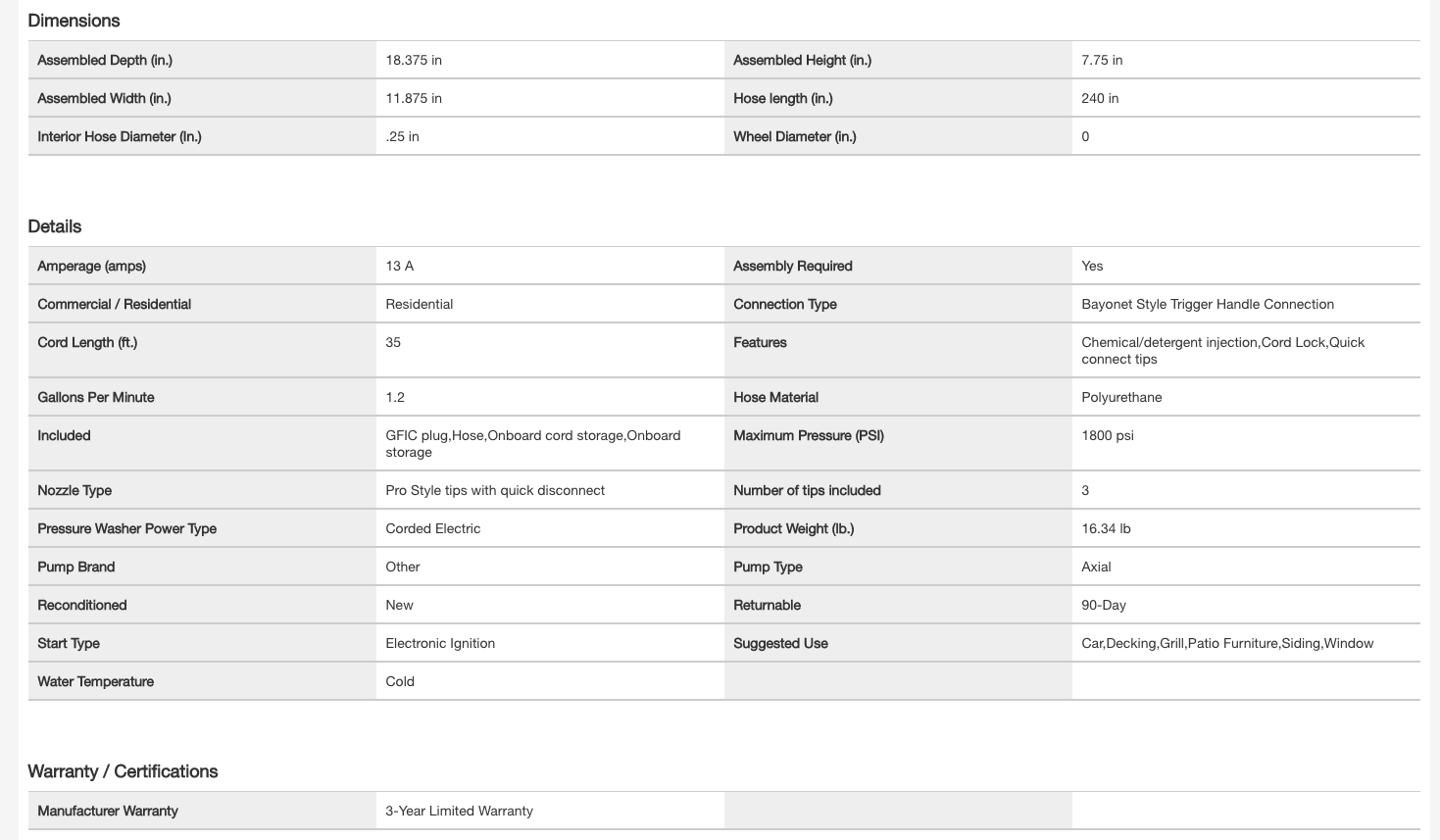Select the 3-Year Limited Warranty text
Viewport: 1440px width, 840px height.
coord(459,811)
